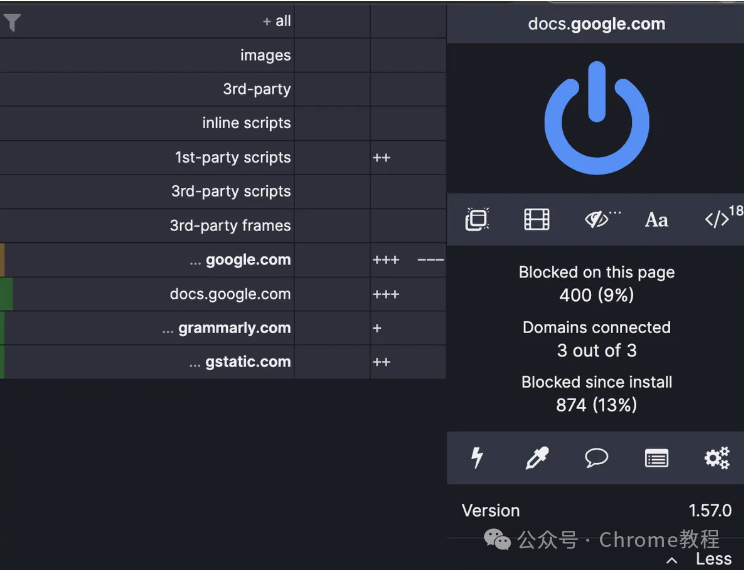Click the gstatic.com domain row
This screenshot has width=744, height=570.
pyautogui.click(x=147, y=362)
